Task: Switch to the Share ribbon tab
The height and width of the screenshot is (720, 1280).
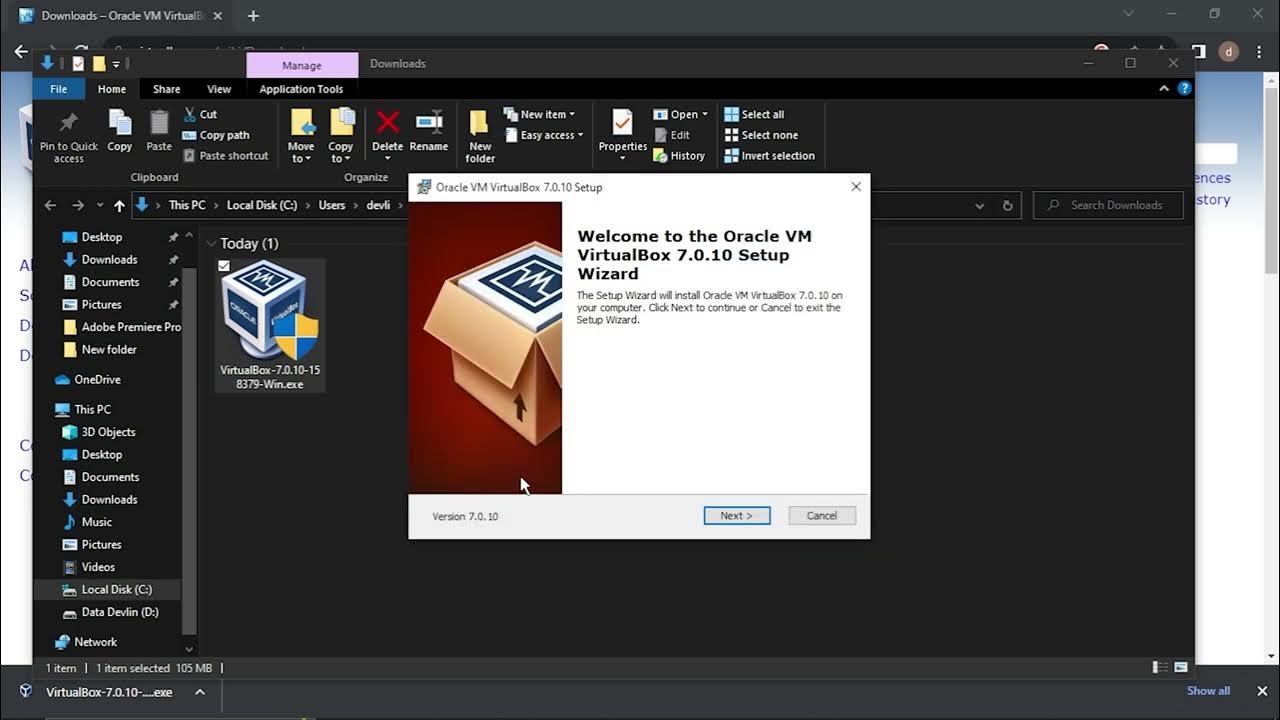Action: [166, 89]
